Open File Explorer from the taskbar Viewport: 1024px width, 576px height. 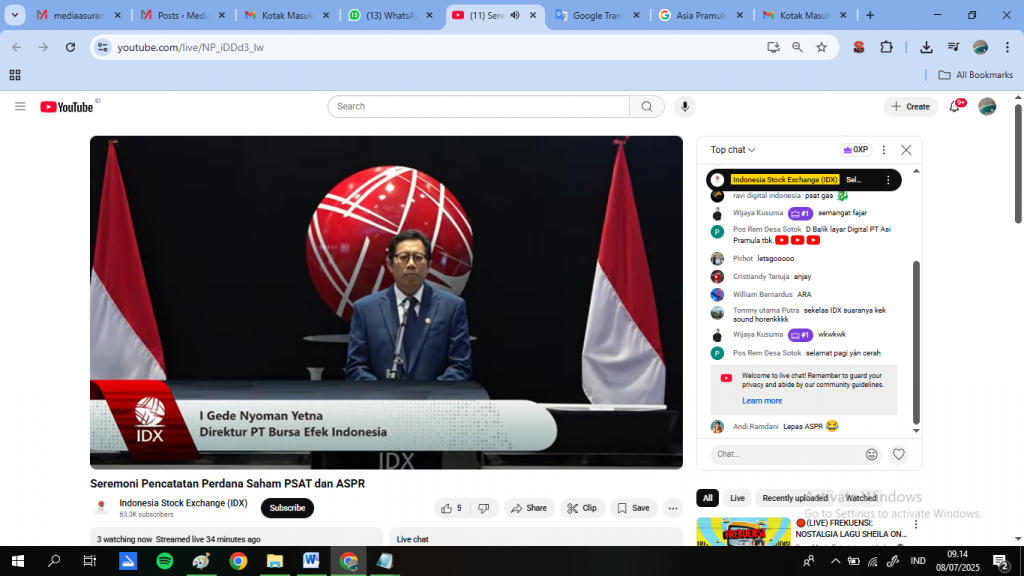coord(274,561)
